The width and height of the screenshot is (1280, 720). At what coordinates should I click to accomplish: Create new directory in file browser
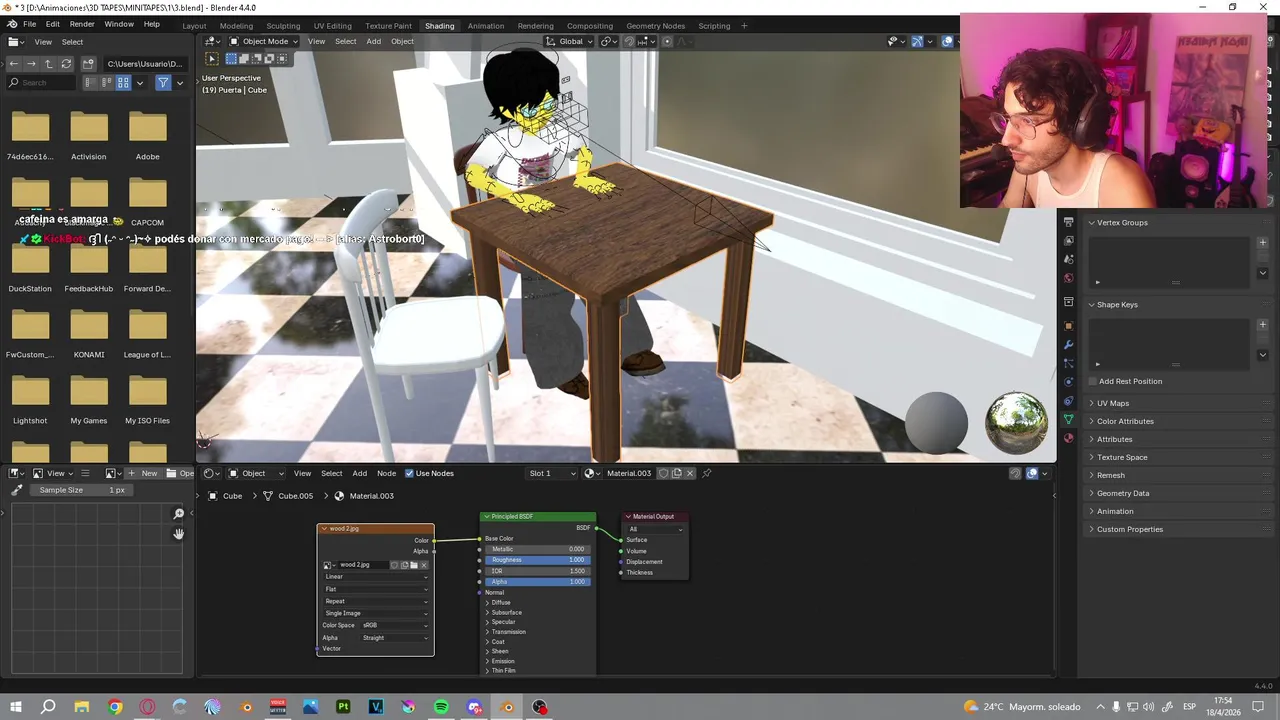coord(88,64)
